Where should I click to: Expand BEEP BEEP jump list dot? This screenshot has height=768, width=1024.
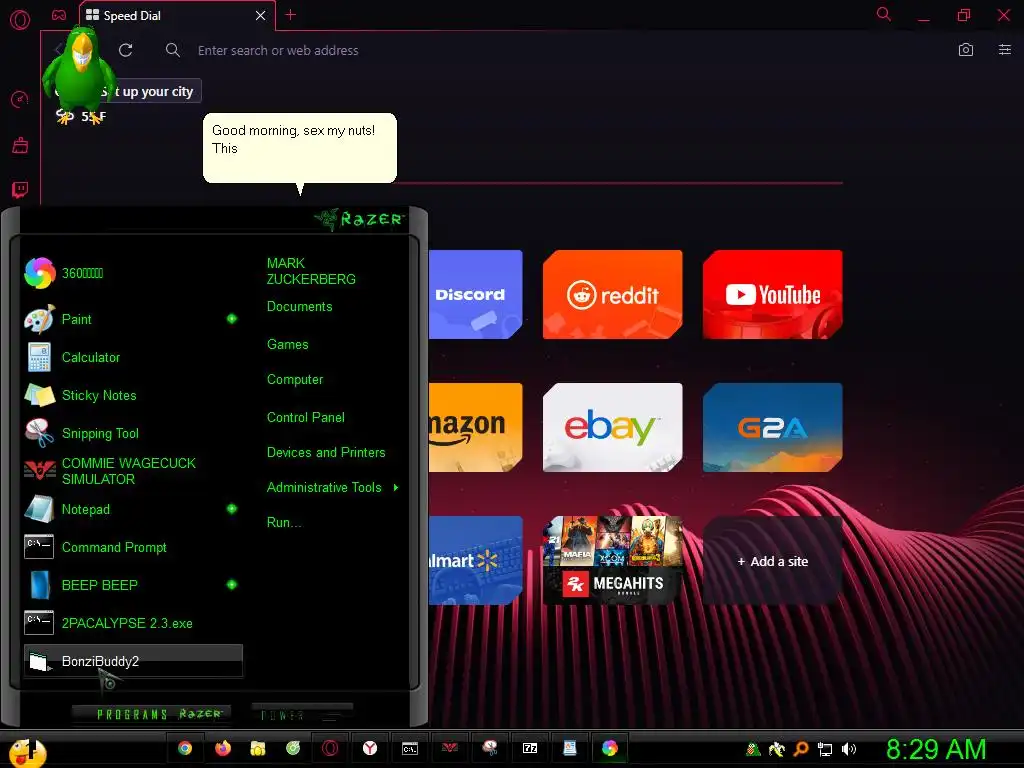point(232,584)
